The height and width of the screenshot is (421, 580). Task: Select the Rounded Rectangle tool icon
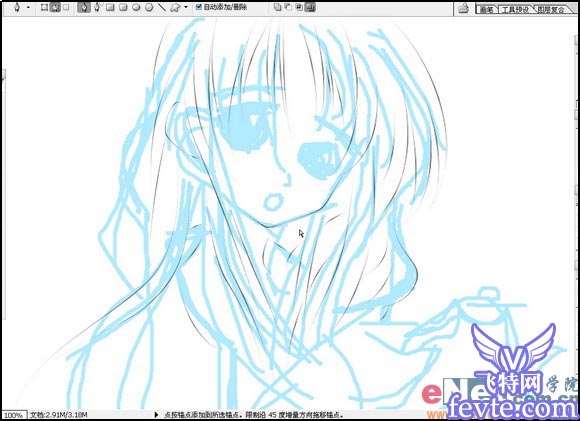[123, 7]
